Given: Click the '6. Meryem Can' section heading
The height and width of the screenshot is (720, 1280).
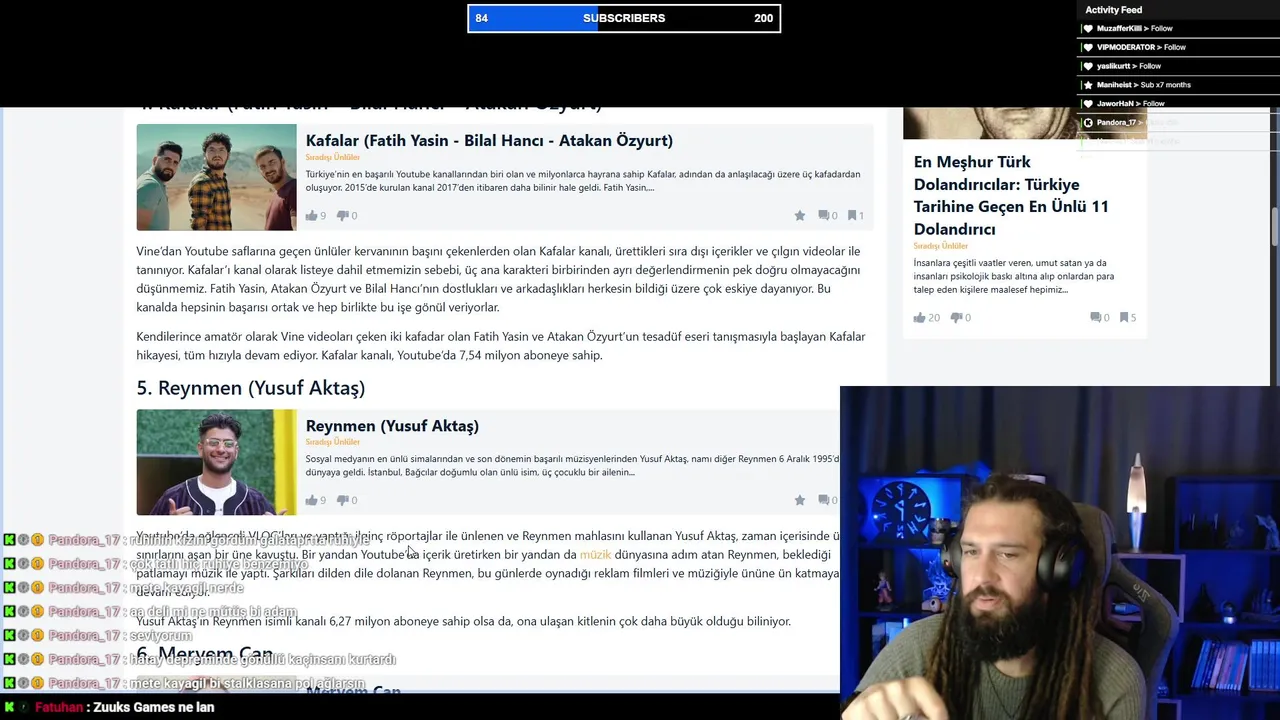Looking at the screenshot, I should (205, 655).
